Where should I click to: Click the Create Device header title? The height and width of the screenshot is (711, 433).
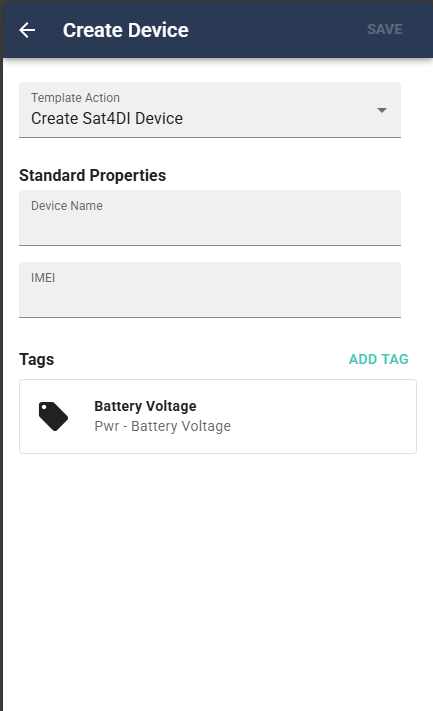126,30
